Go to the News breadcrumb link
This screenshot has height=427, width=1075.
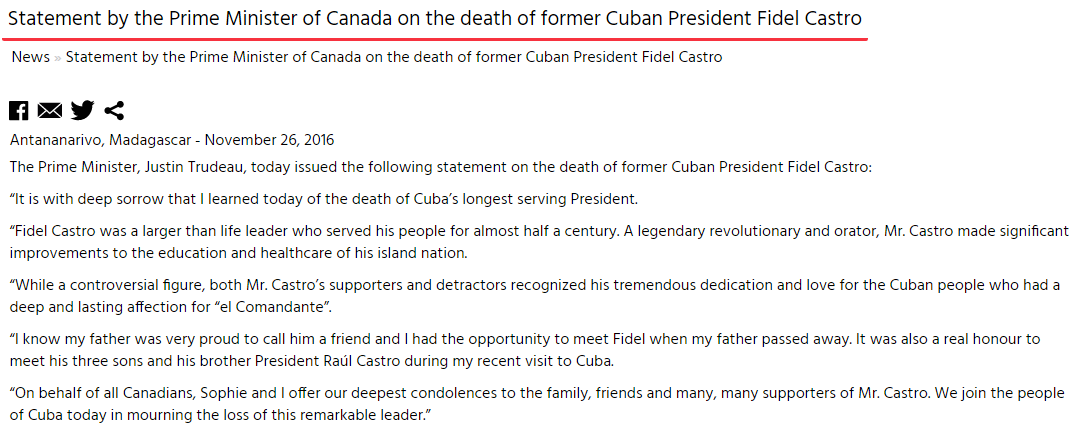coord(30,57)
